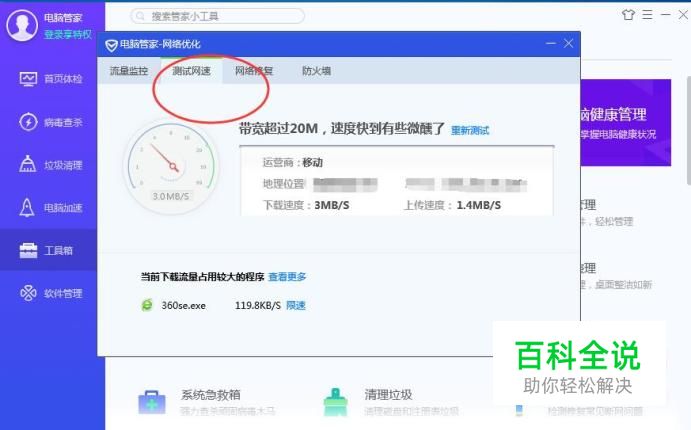Switch to the 测试网速 tab
The image size is (691, 430).
[x=191, y=70]
